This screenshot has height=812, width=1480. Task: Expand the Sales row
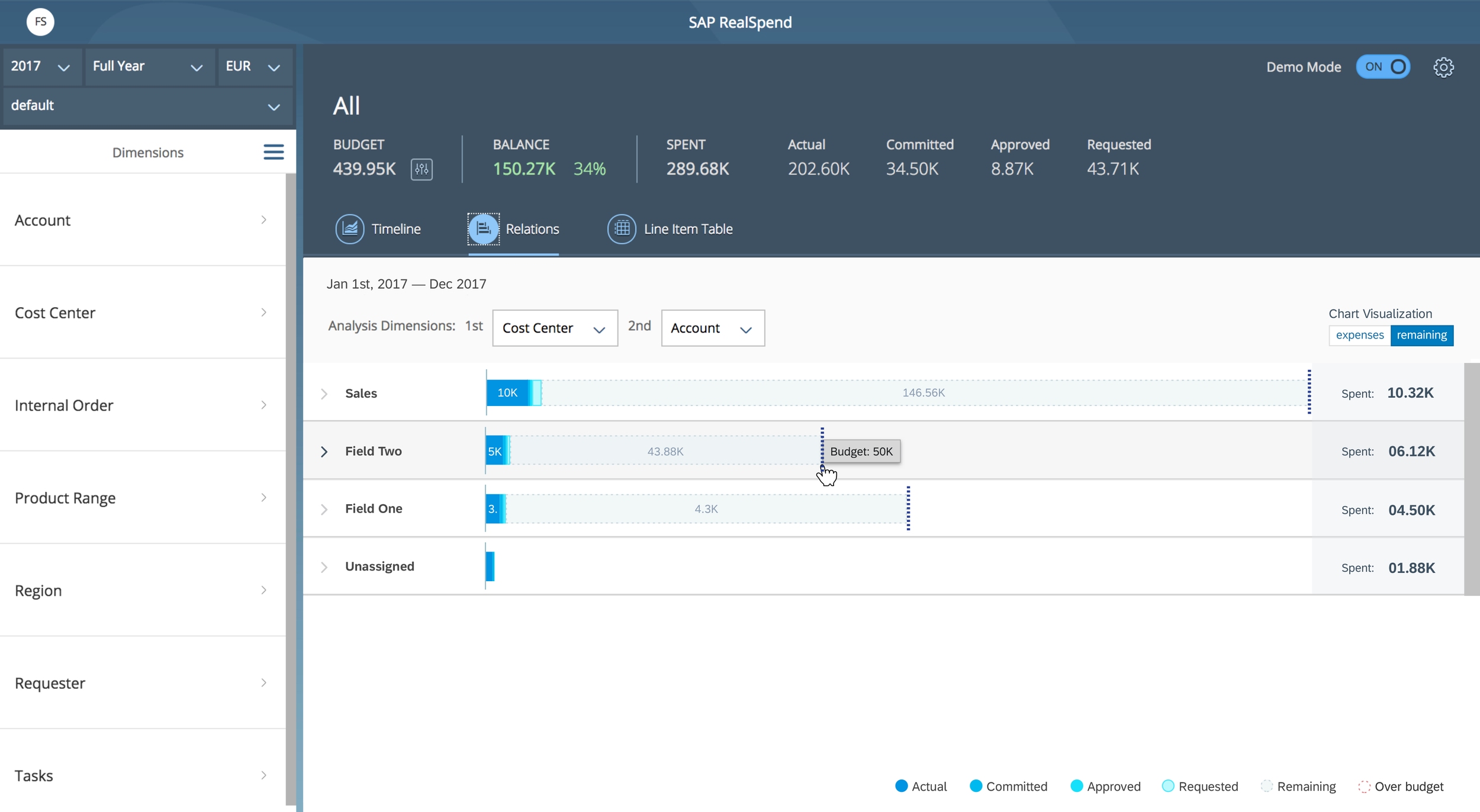[x=324, y=394]
